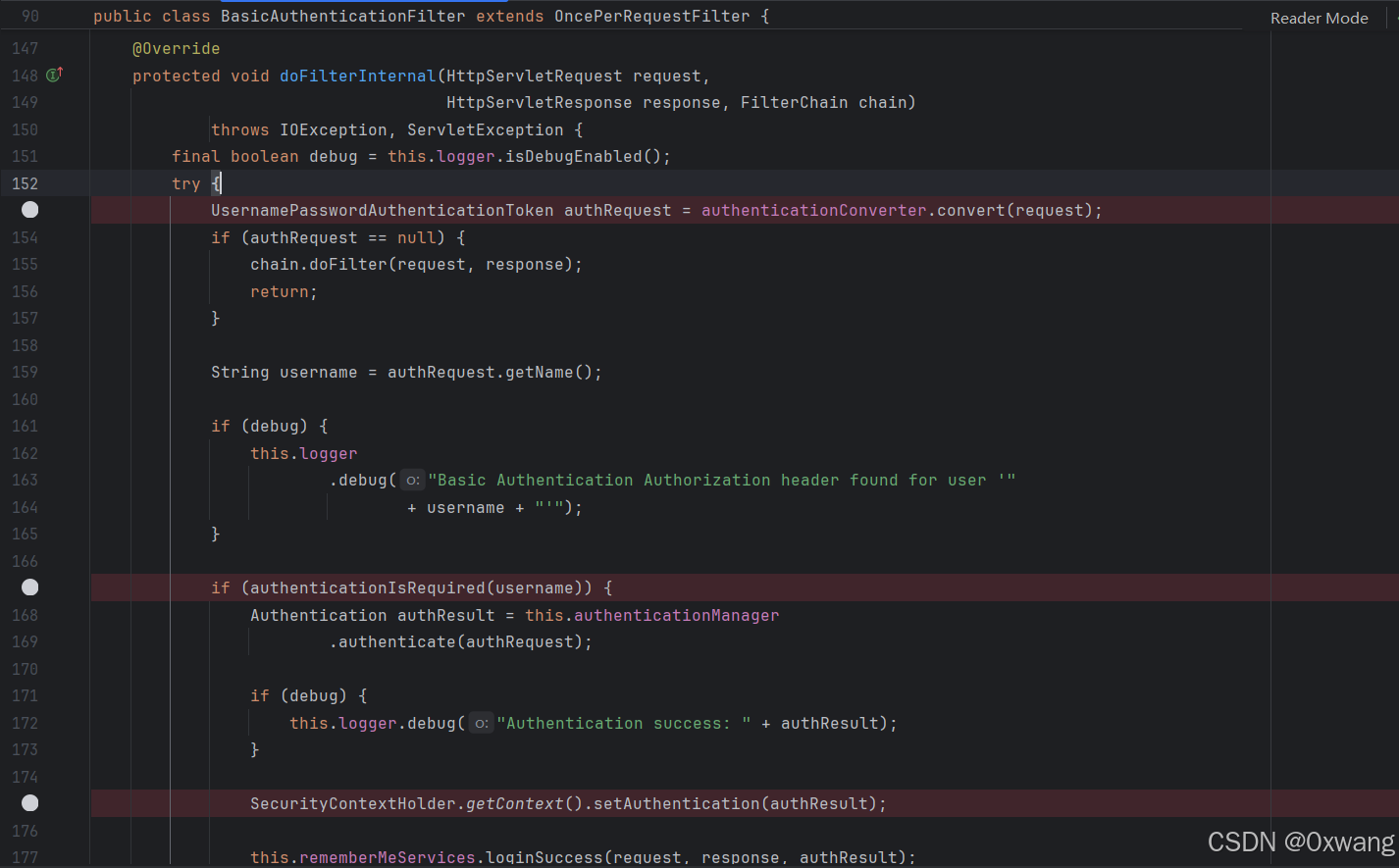Click getContext static method call
1399x868 pixels.
pos(515,803)
